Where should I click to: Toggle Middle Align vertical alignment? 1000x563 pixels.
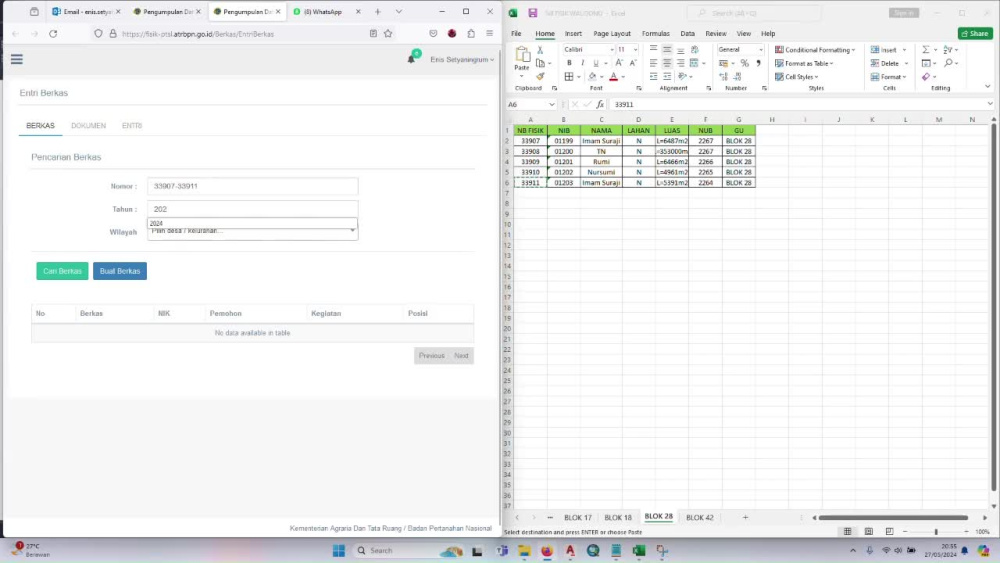pos(667,50)
